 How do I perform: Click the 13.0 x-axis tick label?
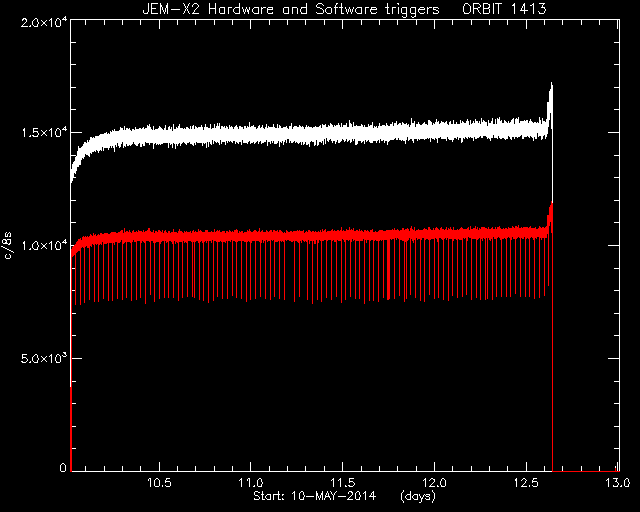(x=617, y=483)
